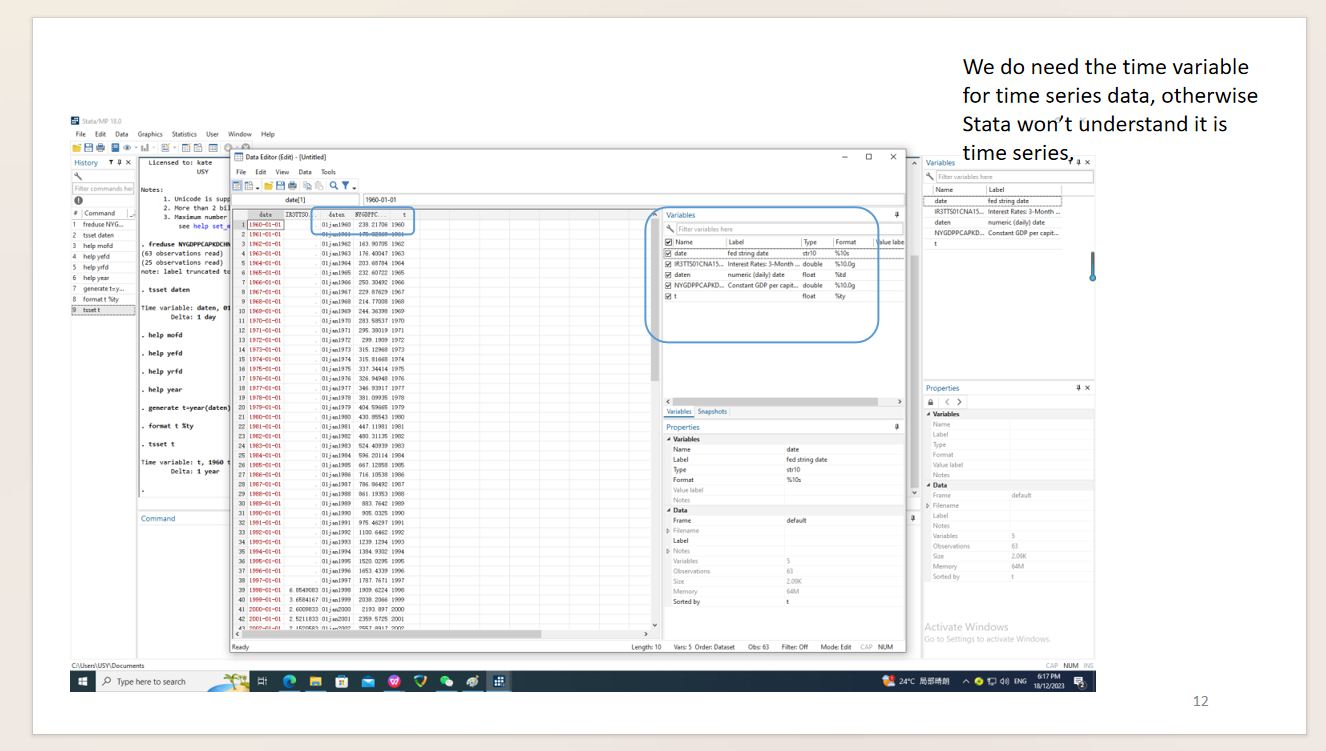Click the save icon in Data Editor toolbar
The image size is (1326, 751).
(280, 186)
